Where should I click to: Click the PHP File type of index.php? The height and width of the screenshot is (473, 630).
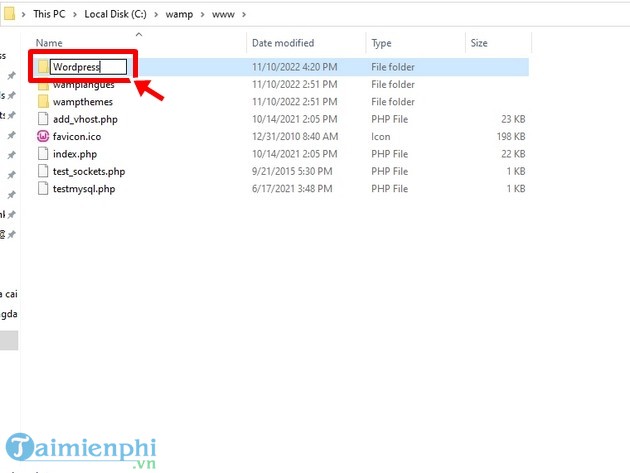pos(389,154)
